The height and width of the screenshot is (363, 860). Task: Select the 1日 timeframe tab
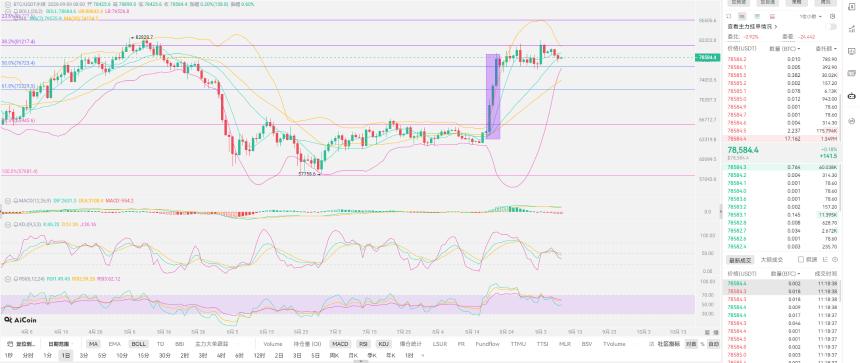coord(66,355)
